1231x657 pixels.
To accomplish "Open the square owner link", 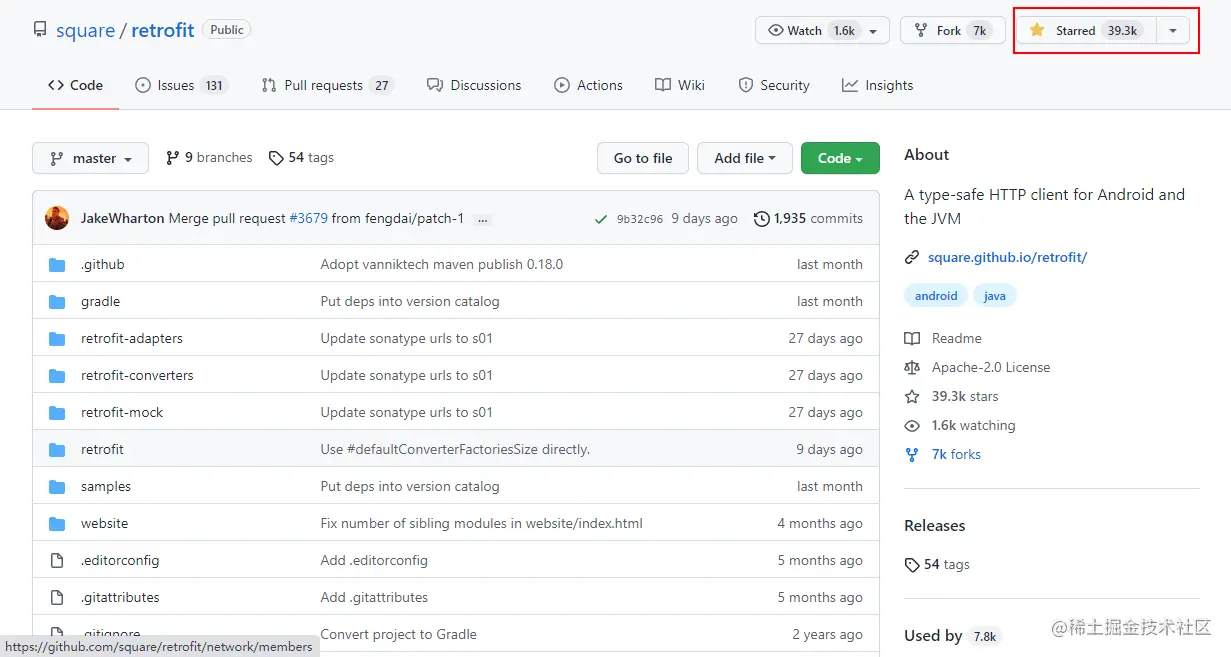I will click(85, 30).
